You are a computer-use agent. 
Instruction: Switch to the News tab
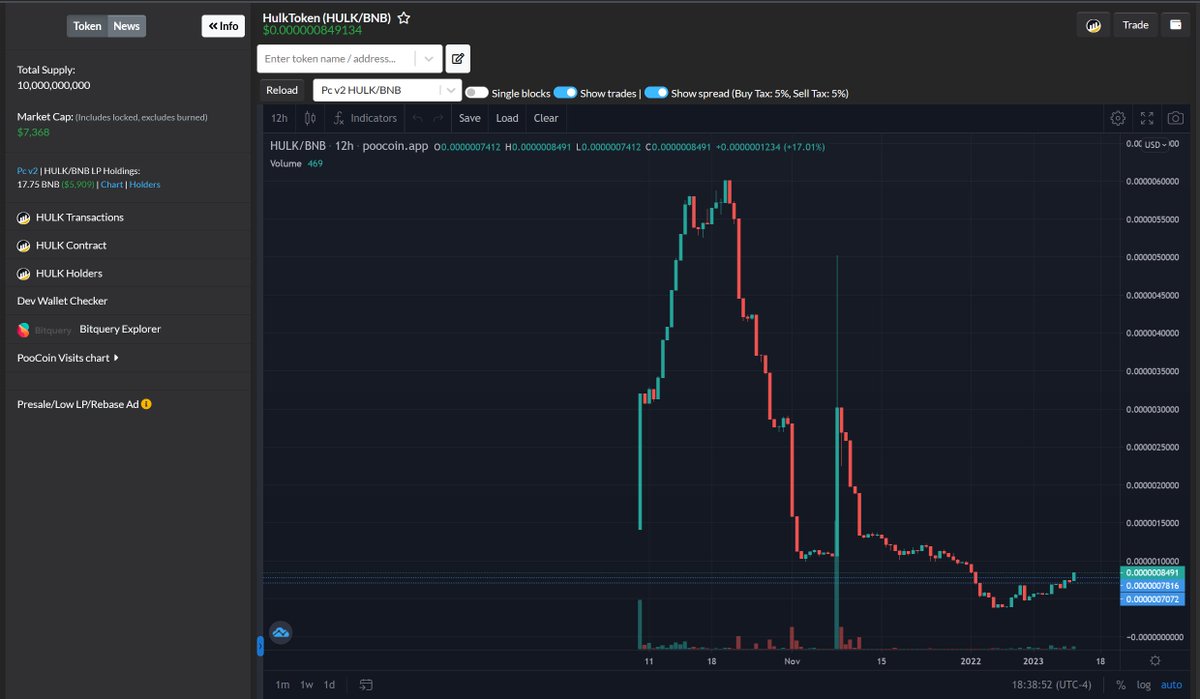126,26
